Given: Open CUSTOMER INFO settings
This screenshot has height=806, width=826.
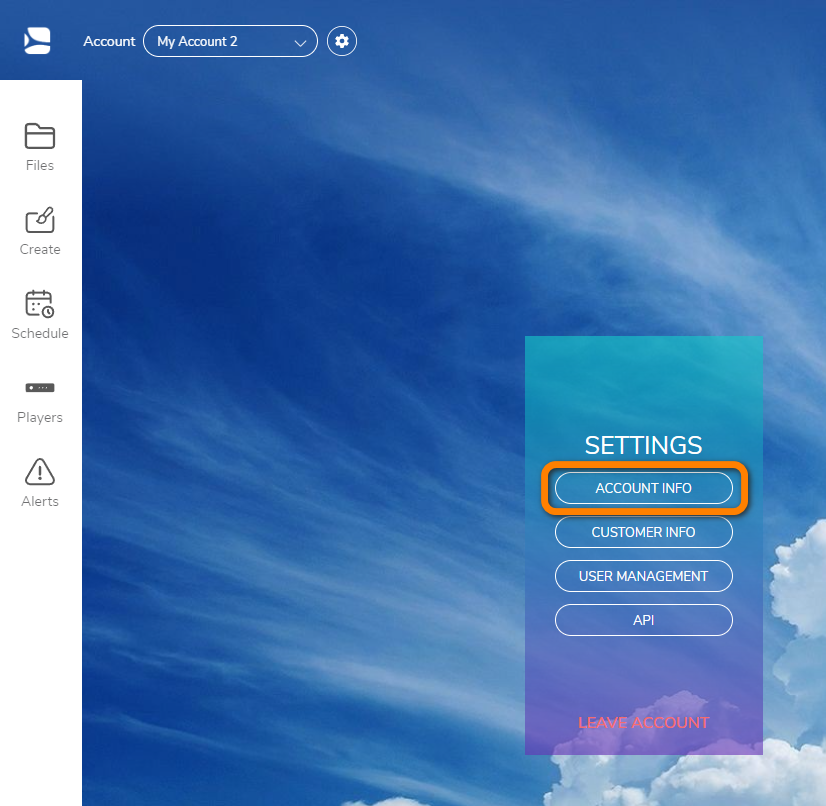Looking at the screenshot, I should point(644,532).
